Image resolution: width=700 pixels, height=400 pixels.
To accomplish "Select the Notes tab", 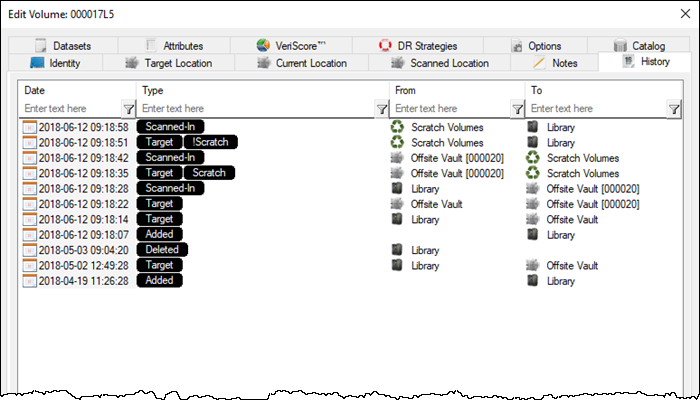I will point(554,63).
